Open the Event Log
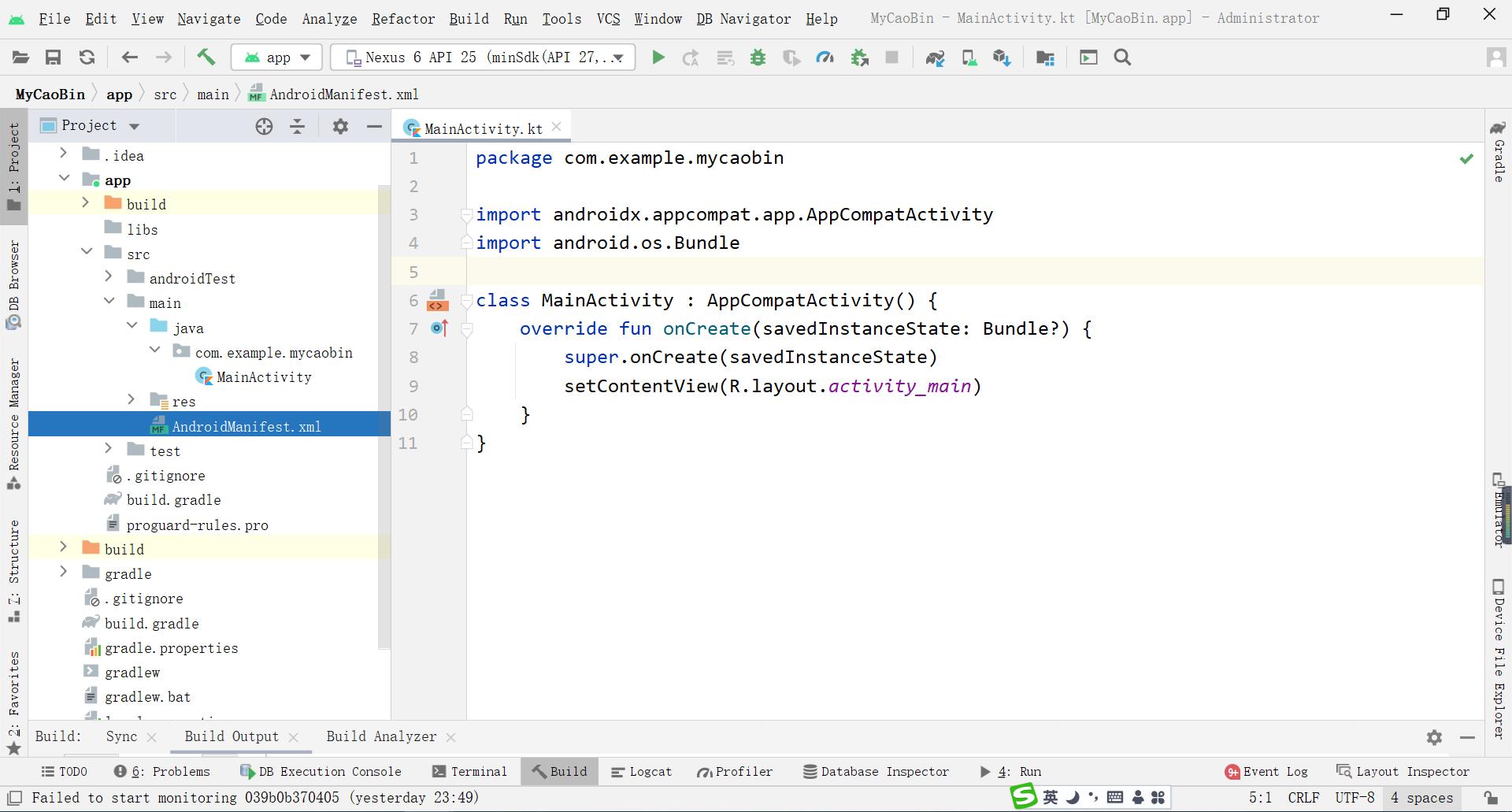1512x812 pixels. pos(1266,772)
